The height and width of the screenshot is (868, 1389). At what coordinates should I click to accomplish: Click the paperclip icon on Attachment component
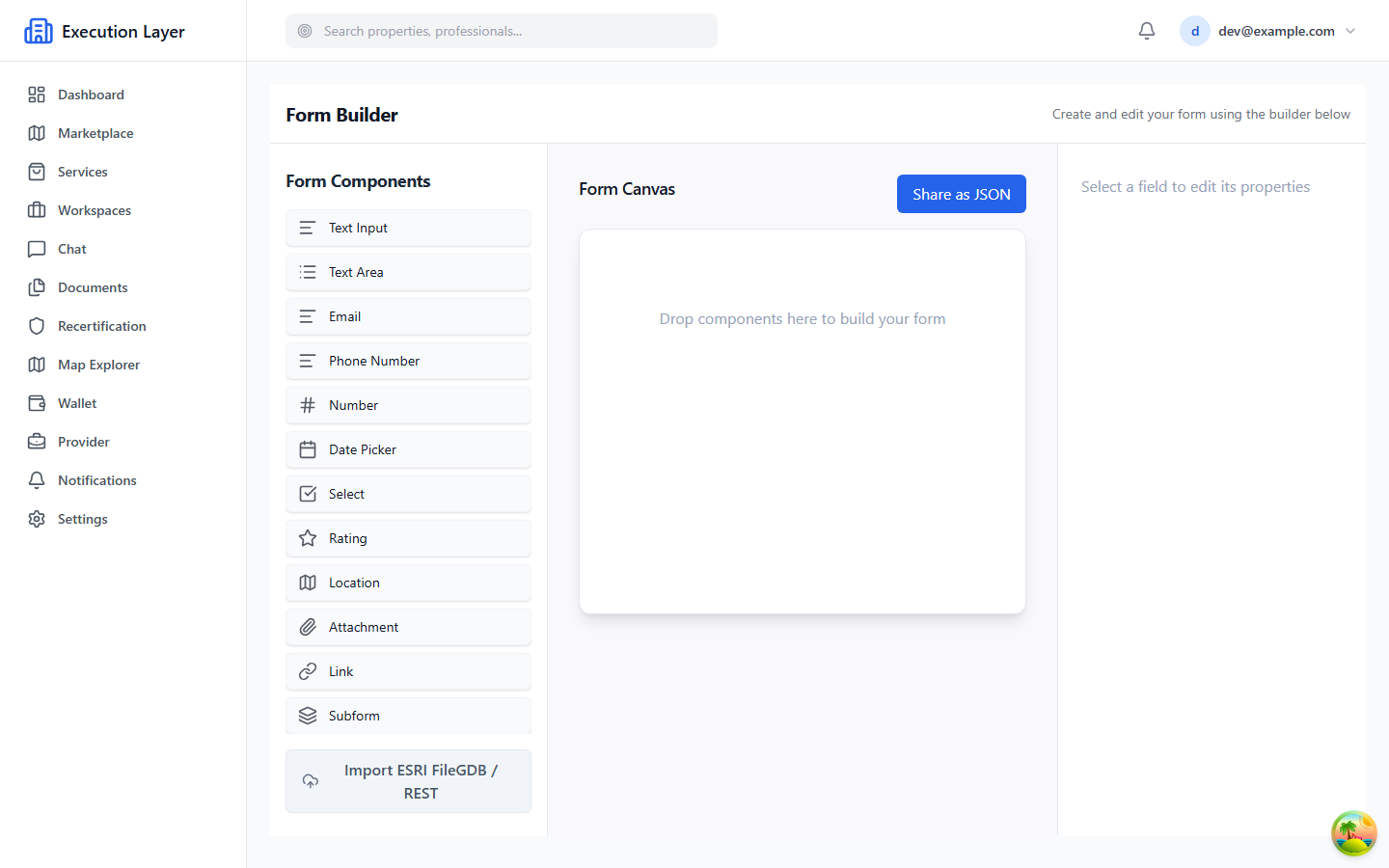tap(308, 627)
